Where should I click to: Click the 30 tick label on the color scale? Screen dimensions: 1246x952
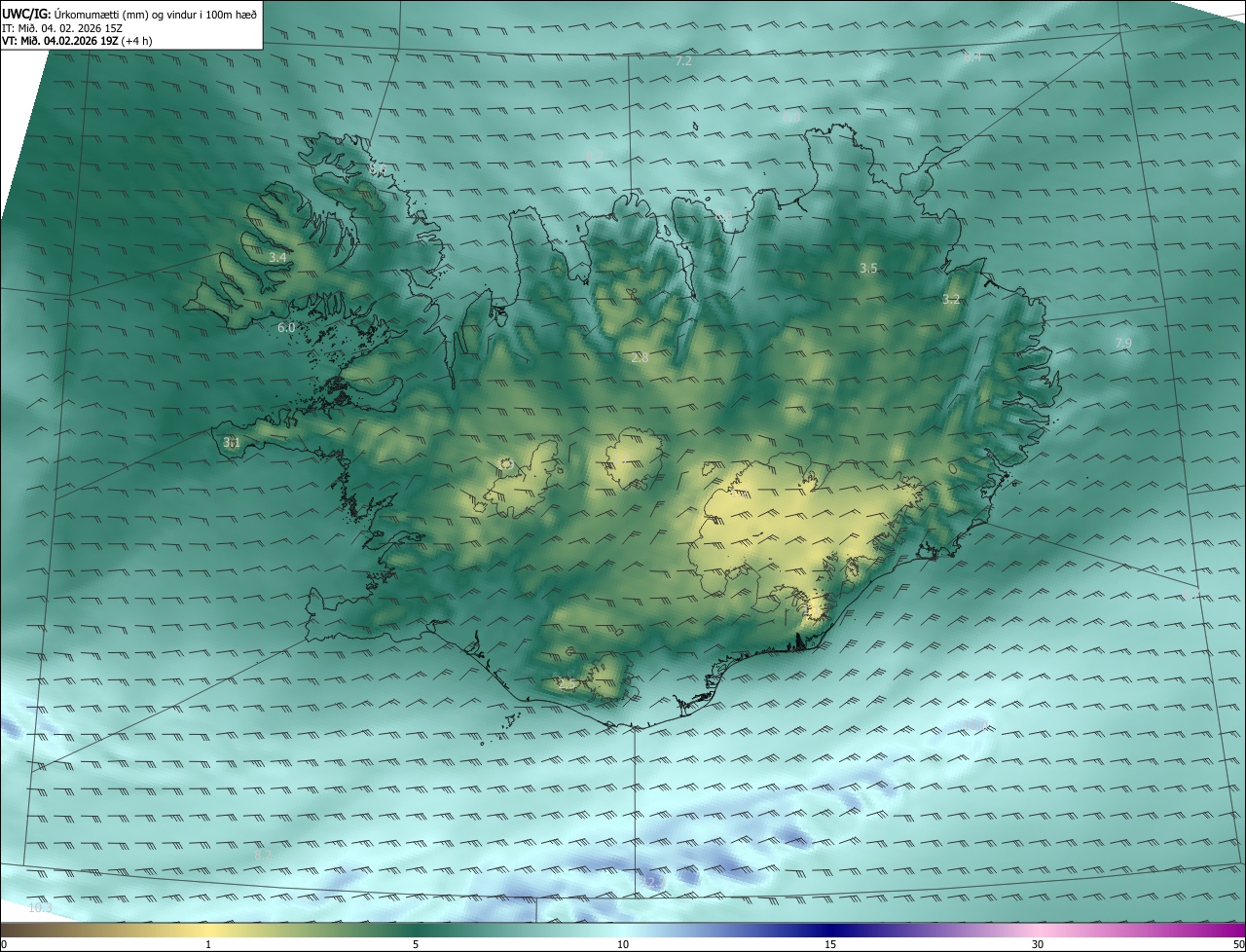pyautogui.click(x=1038, y=944)
